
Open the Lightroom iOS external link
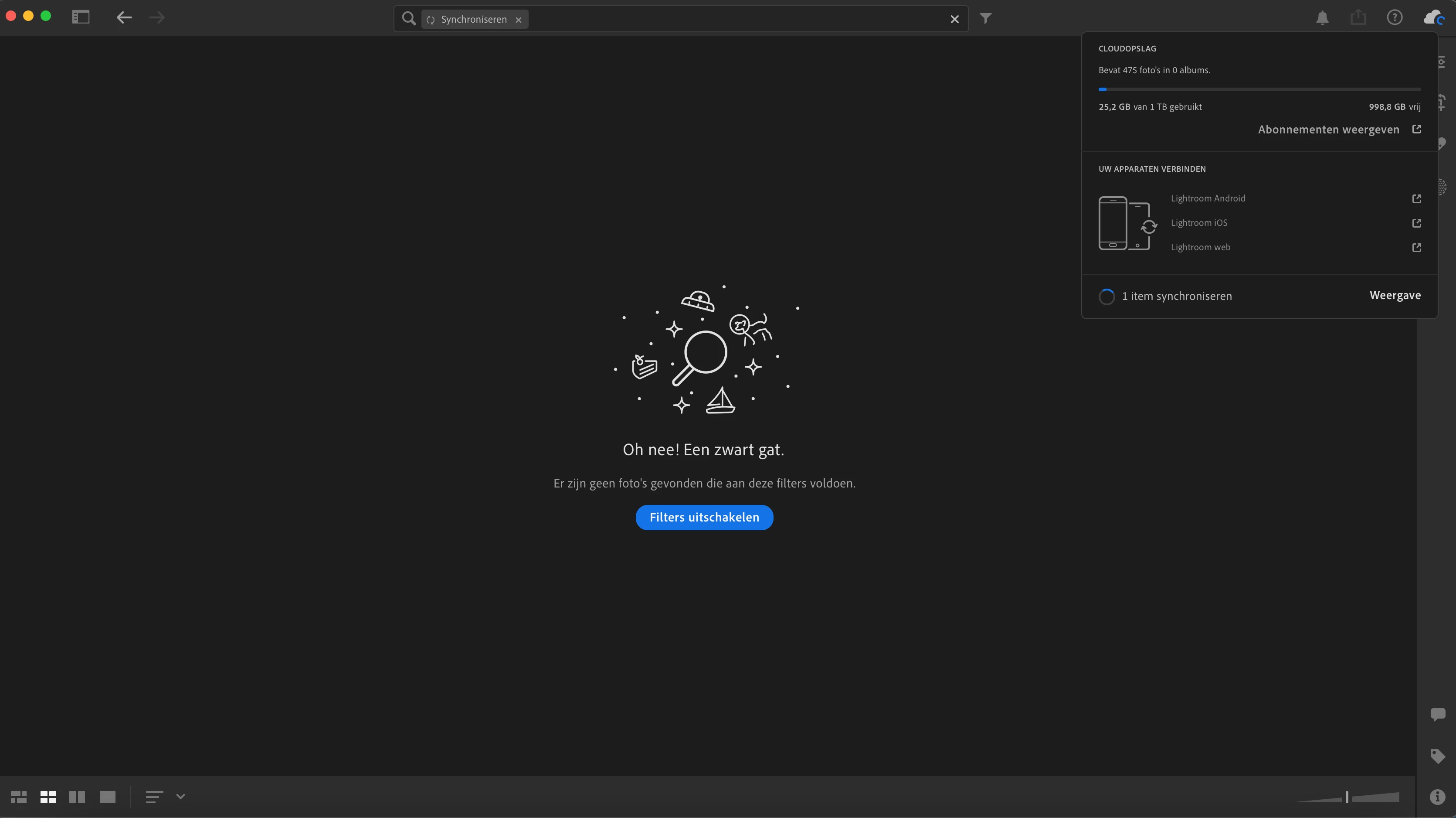pos(1416,223)
